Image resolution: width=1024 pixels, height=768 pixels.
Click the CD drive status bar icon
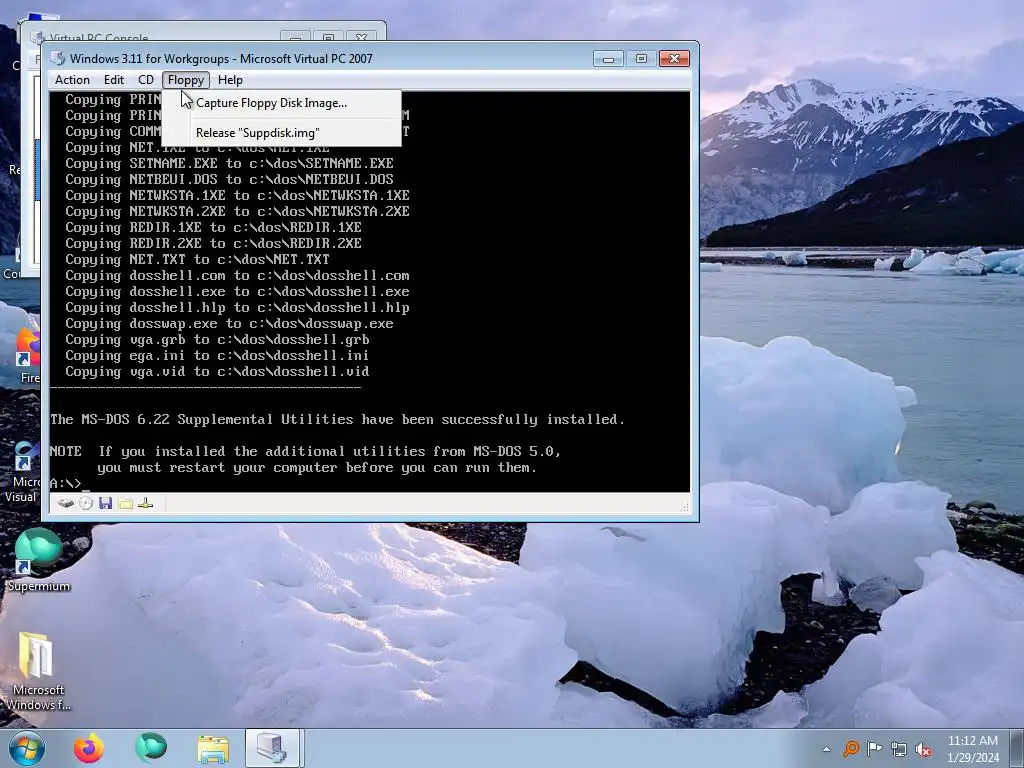coord(86,503)
